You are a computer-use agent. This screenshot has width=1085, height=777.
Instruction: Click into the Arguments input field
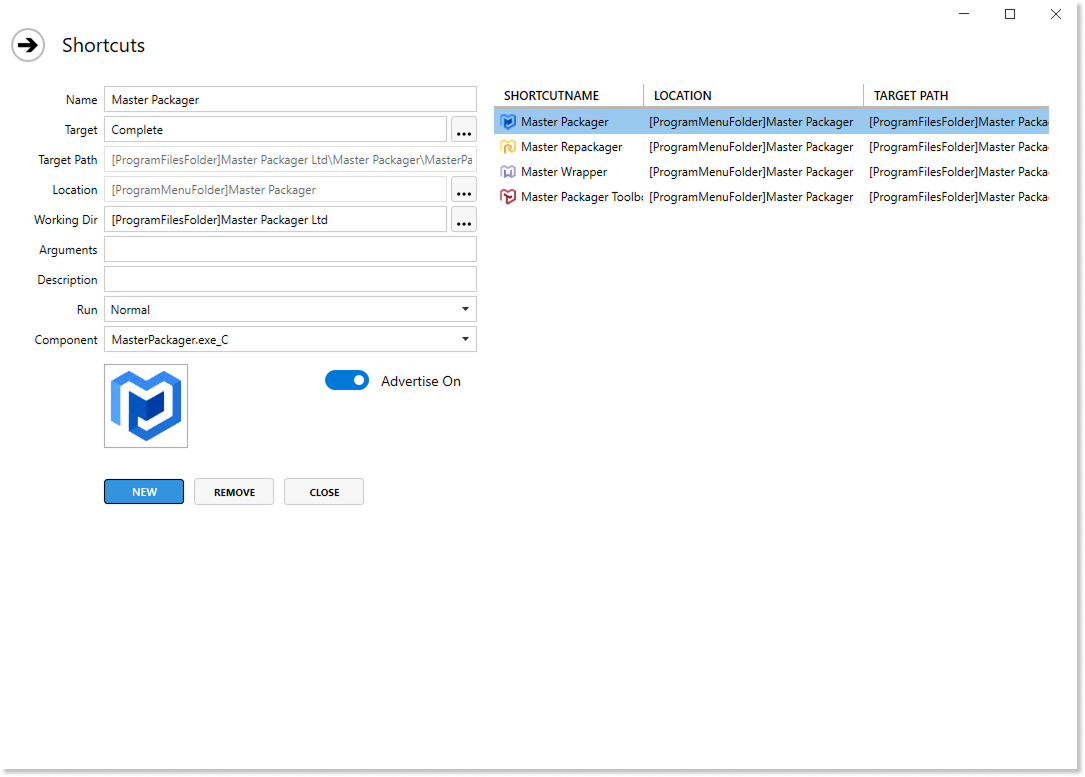pos(290,250)
